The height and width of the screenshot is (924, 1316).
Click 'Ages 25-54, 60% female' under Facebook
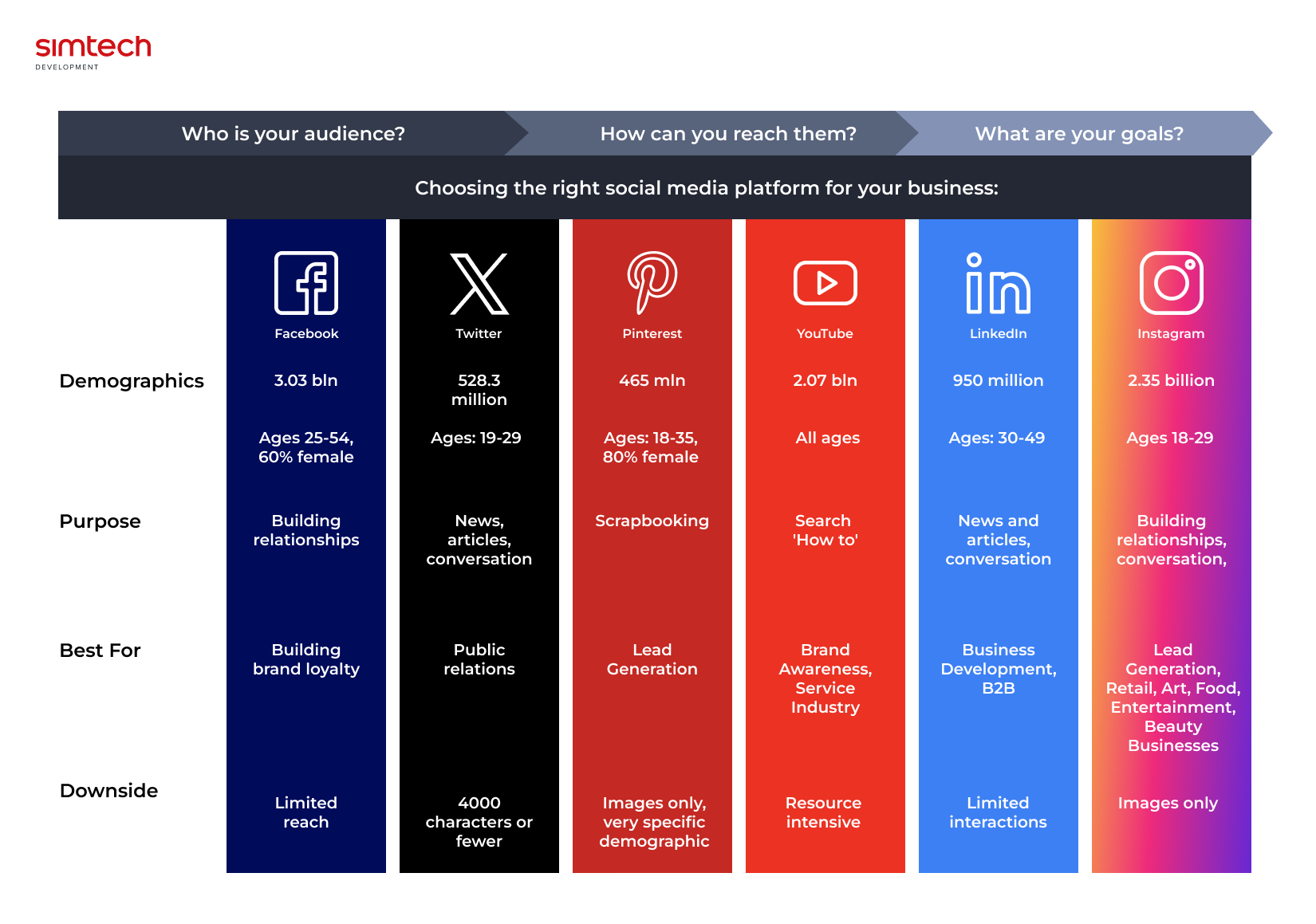(x=306, y=447)
